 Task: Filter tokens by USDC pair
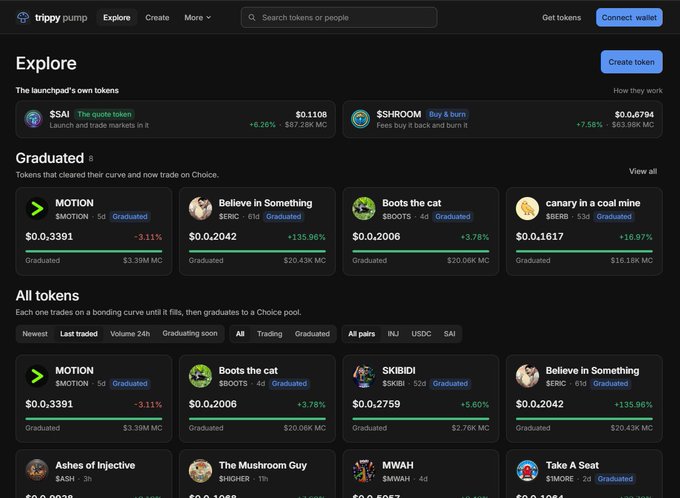coord(421,334)
